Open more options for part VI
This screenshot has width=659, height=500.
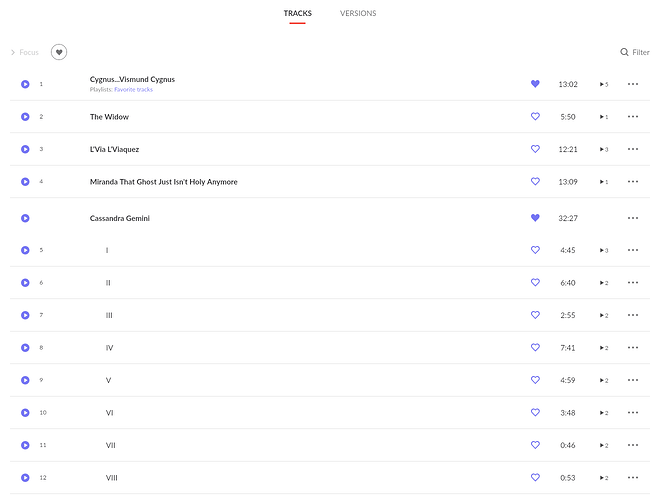point(633,413)
